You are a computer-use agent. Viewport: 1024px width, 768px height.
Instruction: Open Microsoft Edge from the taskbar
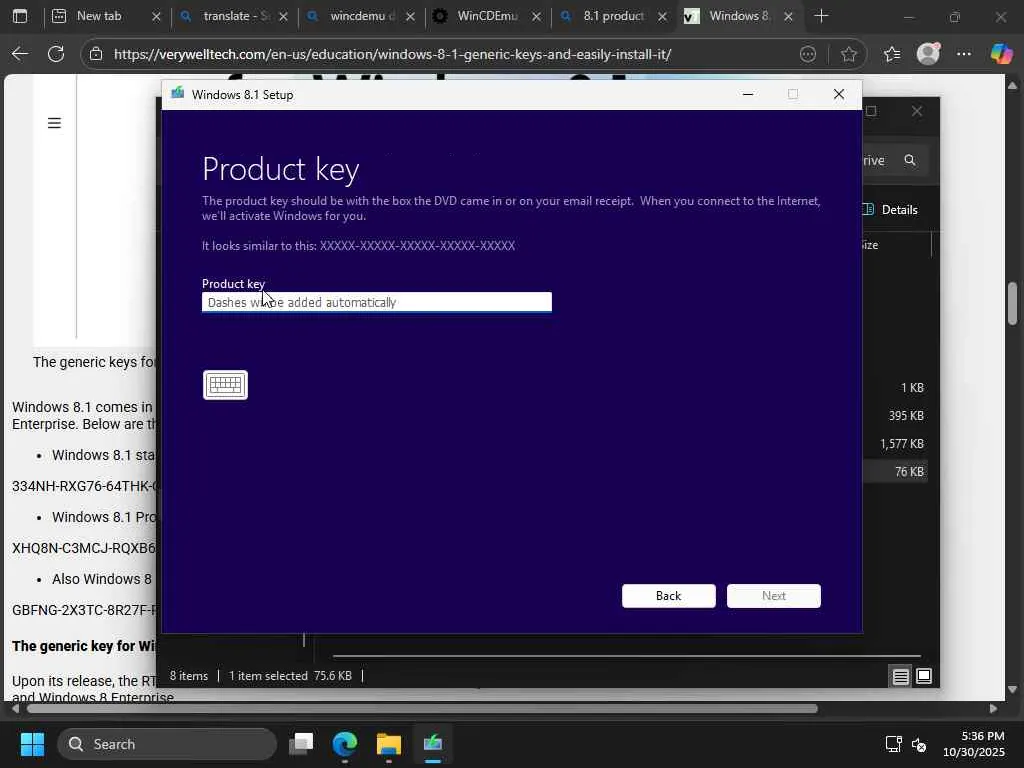click(345, 744)
